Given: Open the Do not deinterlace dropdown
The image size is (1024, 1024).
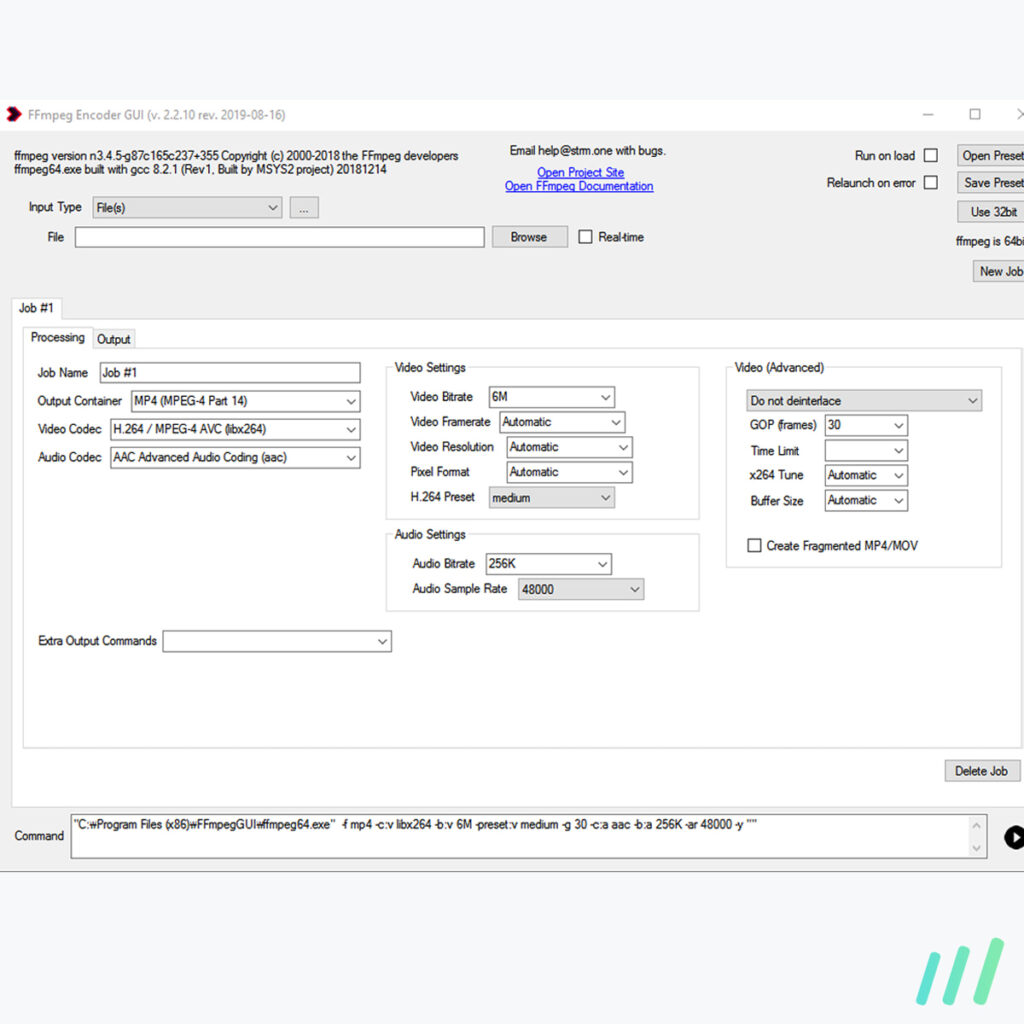Looking at the screenshot, I should click(x=864, y=400).
